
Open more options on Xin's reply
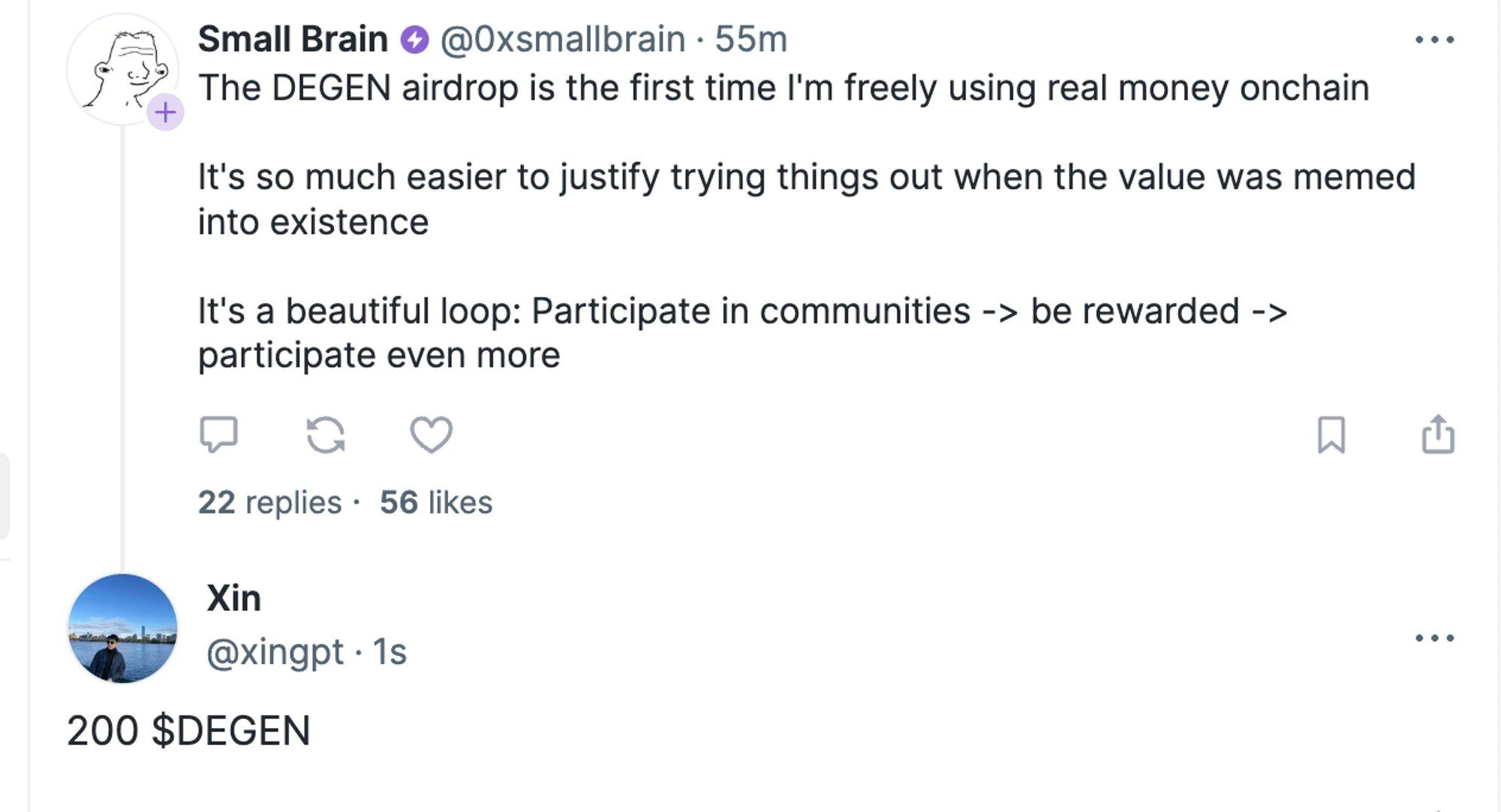(1434, 638)
